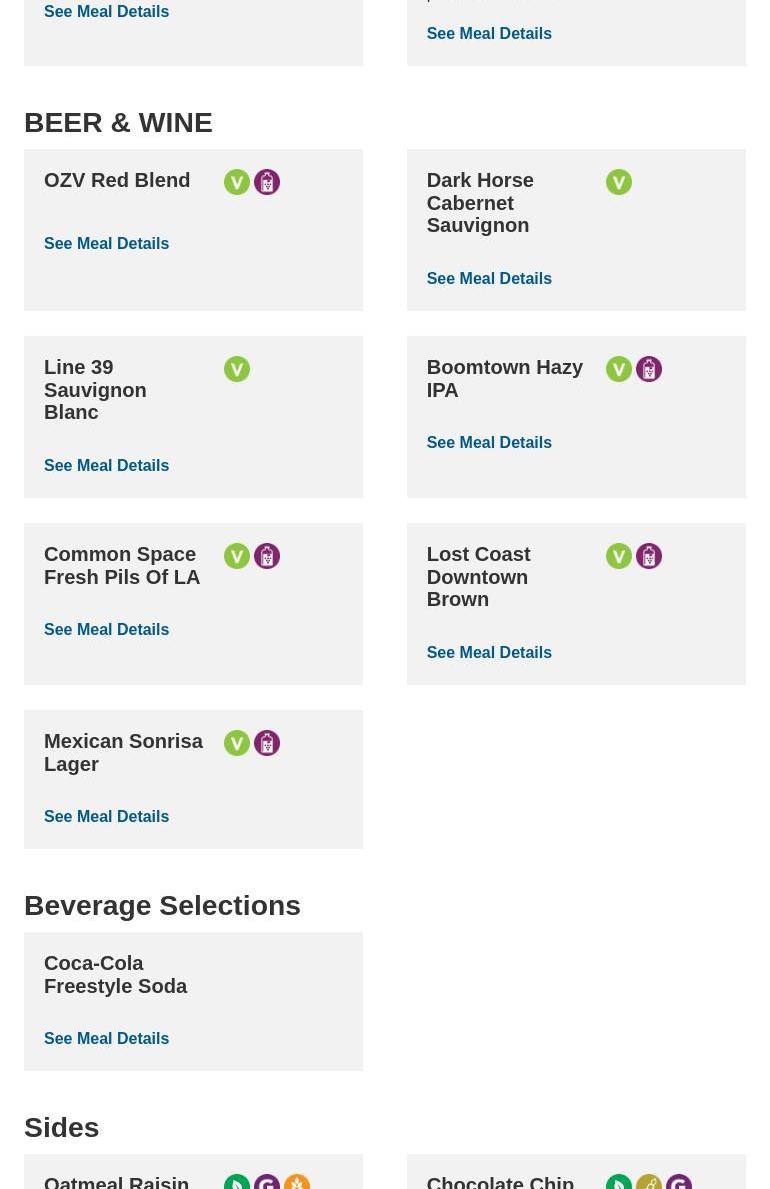770x1189 pixels.
Task: Click the purple alcohol icon for Lost Coast Downtown Brown
Action: click(649, 556)
